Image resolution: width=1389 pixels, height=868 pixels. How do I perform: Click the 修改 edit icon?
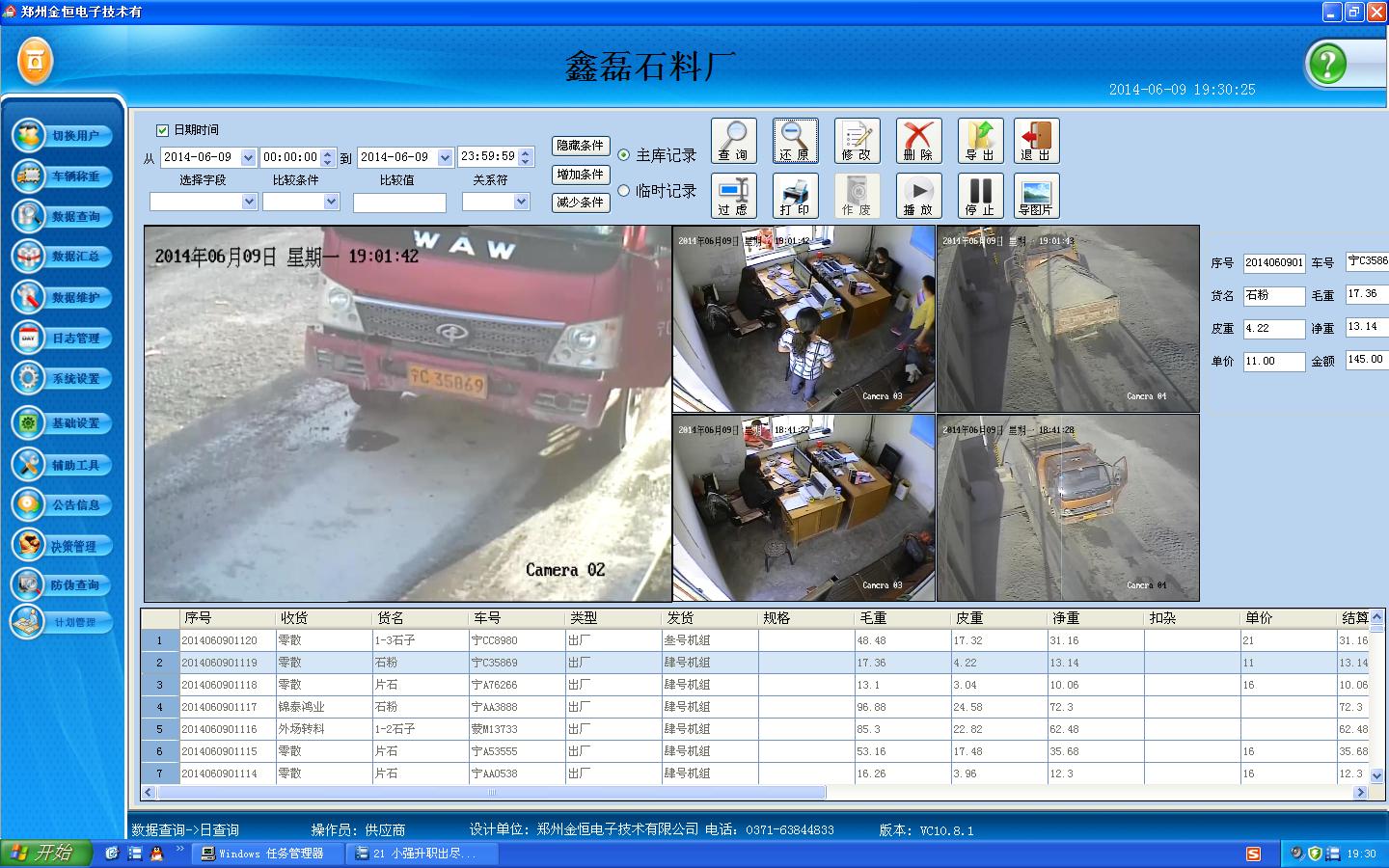click(x=857, y=141)
